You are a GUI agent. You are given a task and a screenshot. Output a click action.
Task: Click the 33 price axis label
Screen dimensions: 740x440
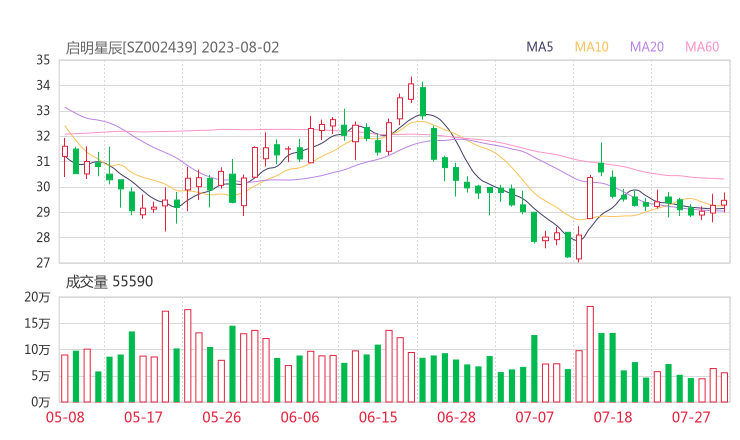click(43, 111)
